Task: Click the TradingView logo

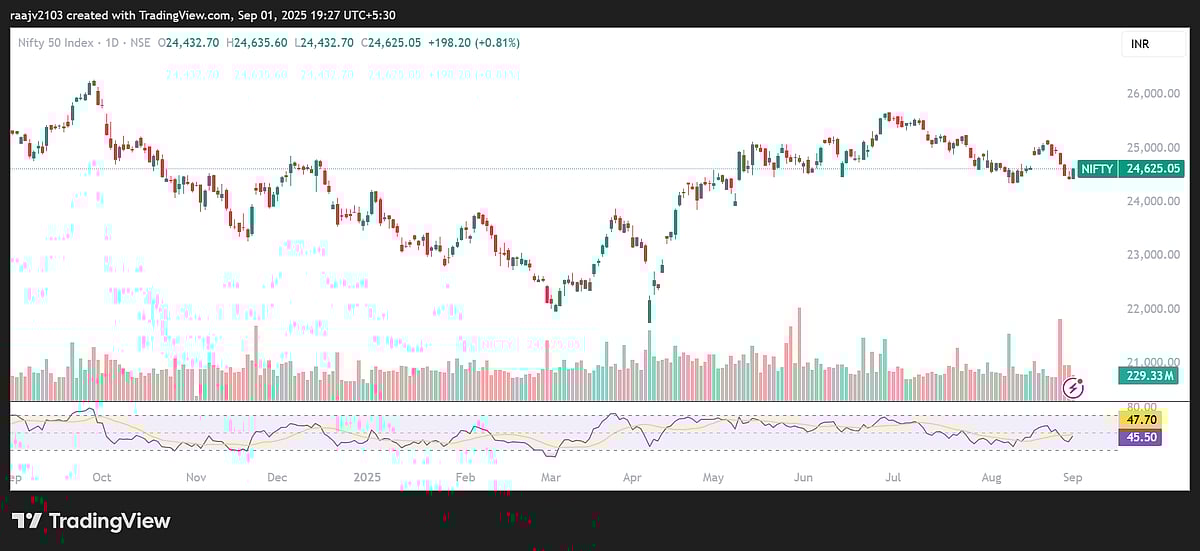Action: (91, 521)
